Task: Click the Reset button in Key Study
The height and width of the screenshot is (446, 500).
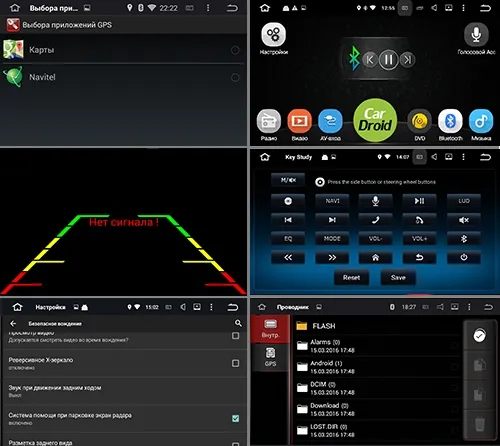Action: (351, 278)
